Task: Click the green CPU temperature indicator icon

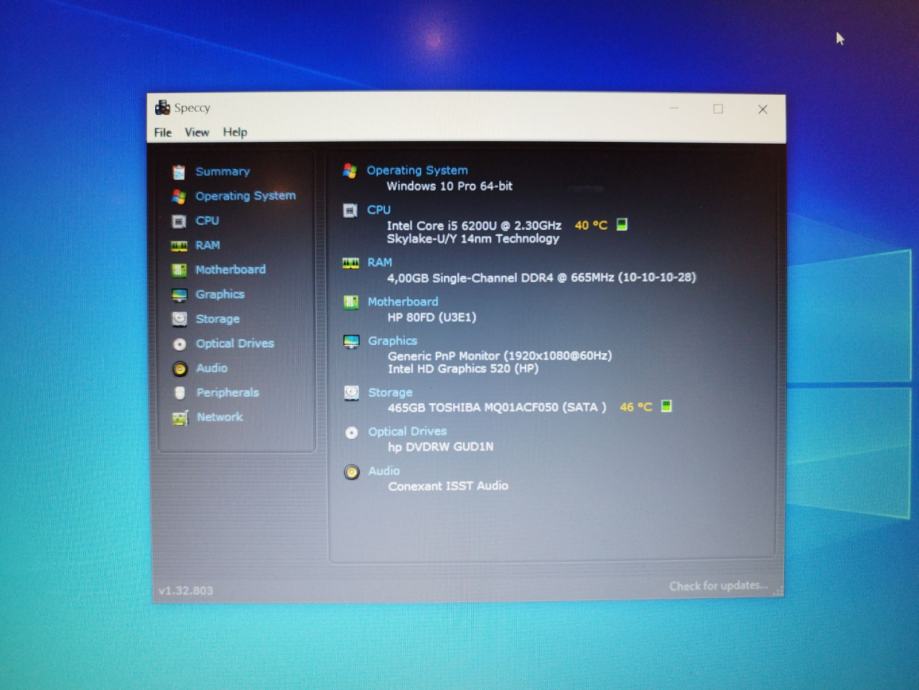Action: point(622,225)
